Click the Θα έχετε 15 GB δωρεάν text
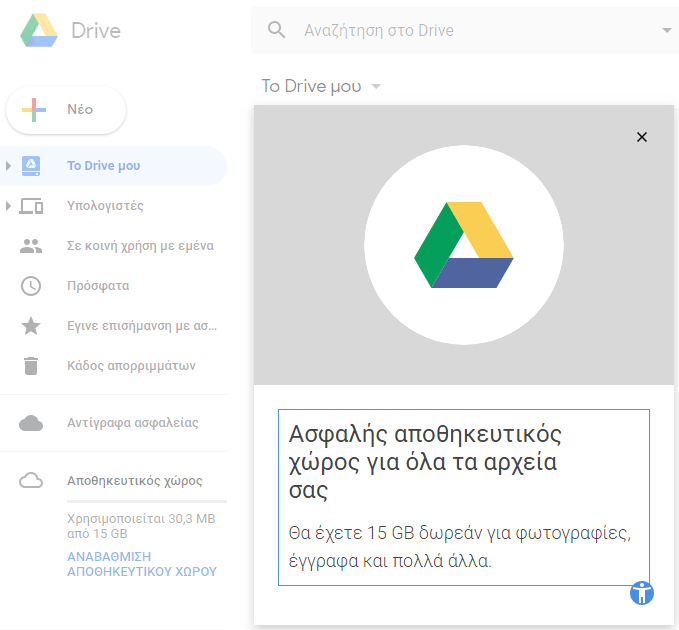The height and width of the screenshot is (630, 679). 460,547
